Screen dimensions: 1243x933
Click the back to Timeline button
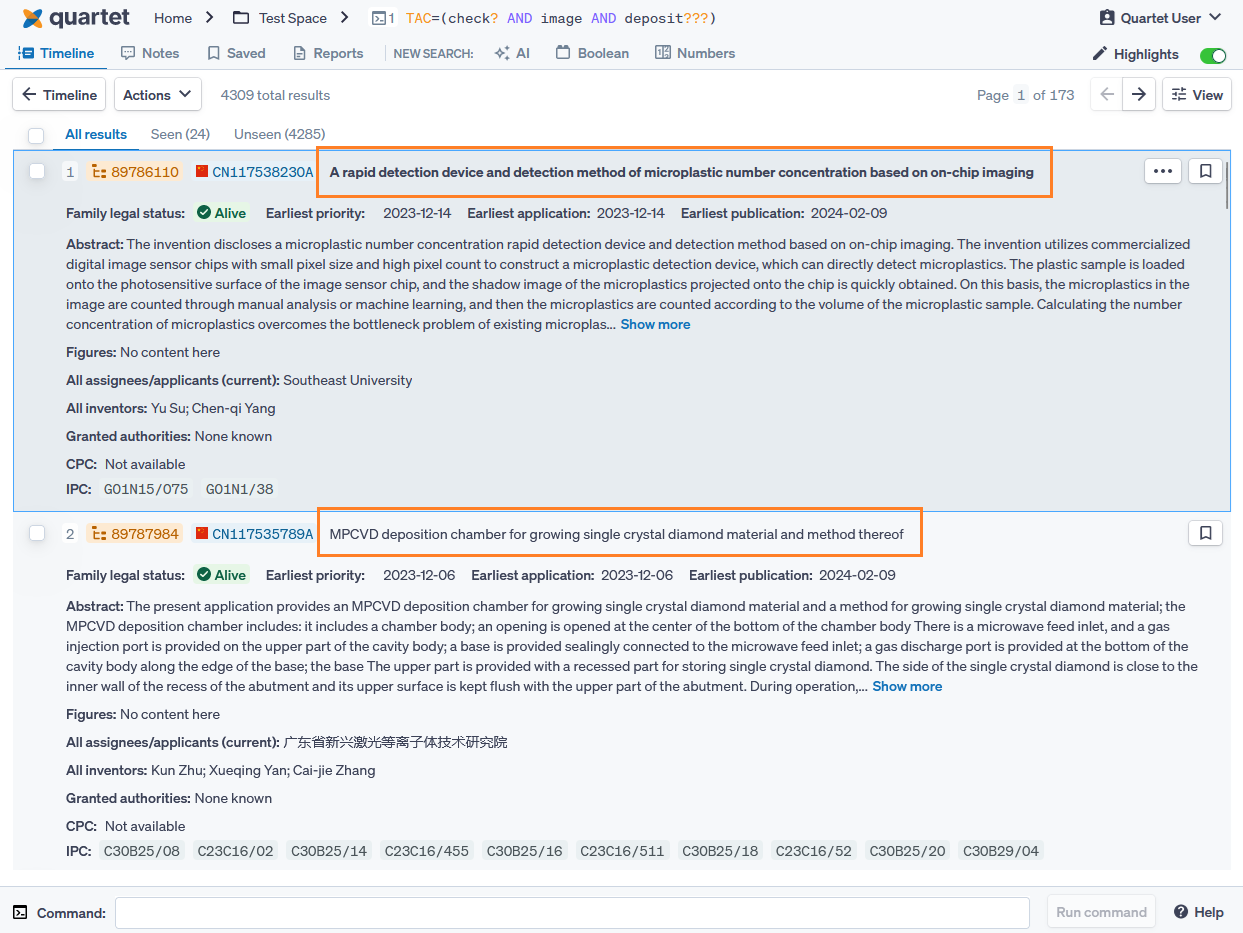[59, 95]
